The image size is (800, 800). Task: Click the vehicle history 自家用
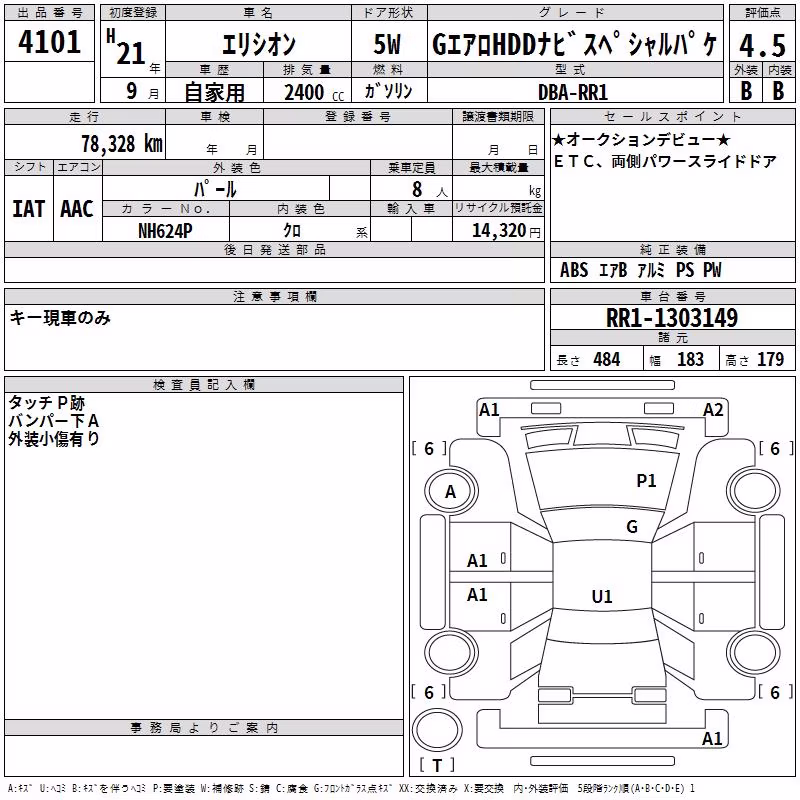click(x=214, y=92)
